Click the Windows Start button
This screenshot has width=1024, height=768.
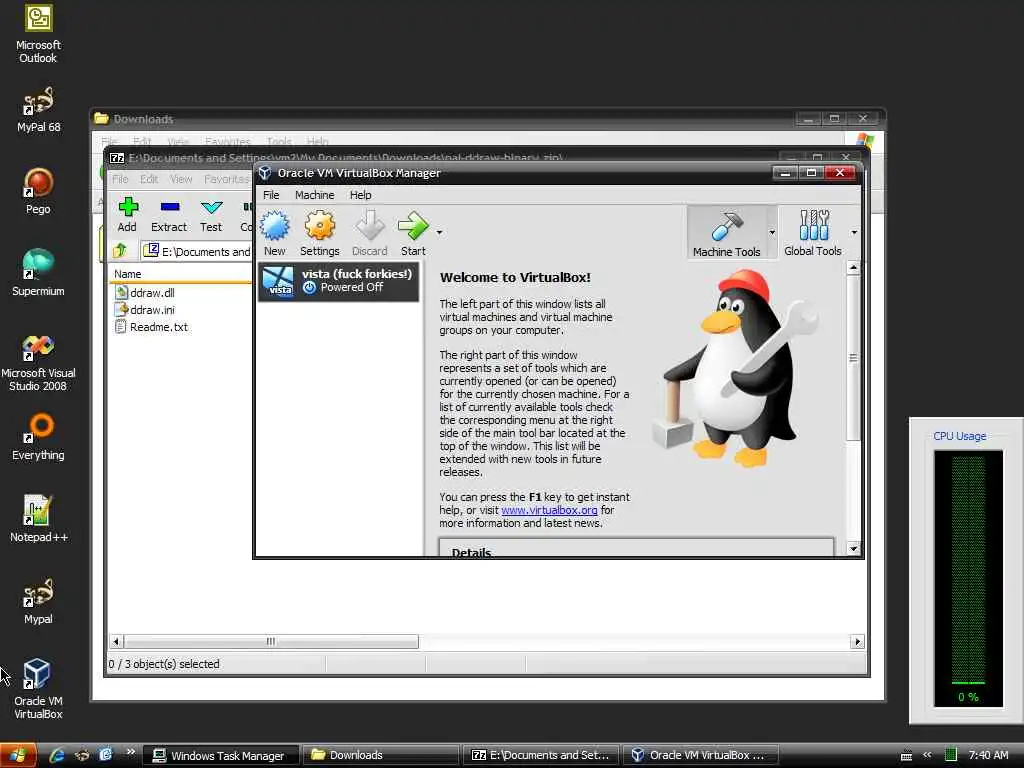18,756
